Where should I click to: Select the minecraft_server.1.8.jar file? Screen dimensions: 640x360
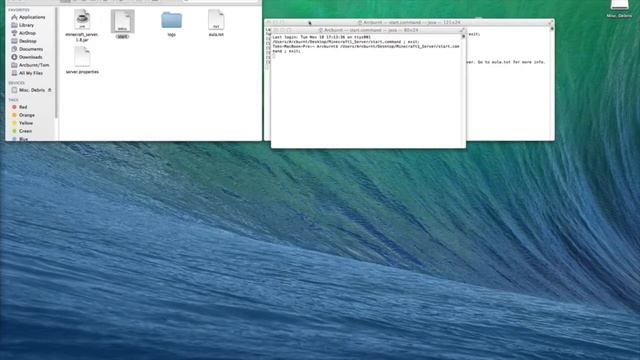82,25
